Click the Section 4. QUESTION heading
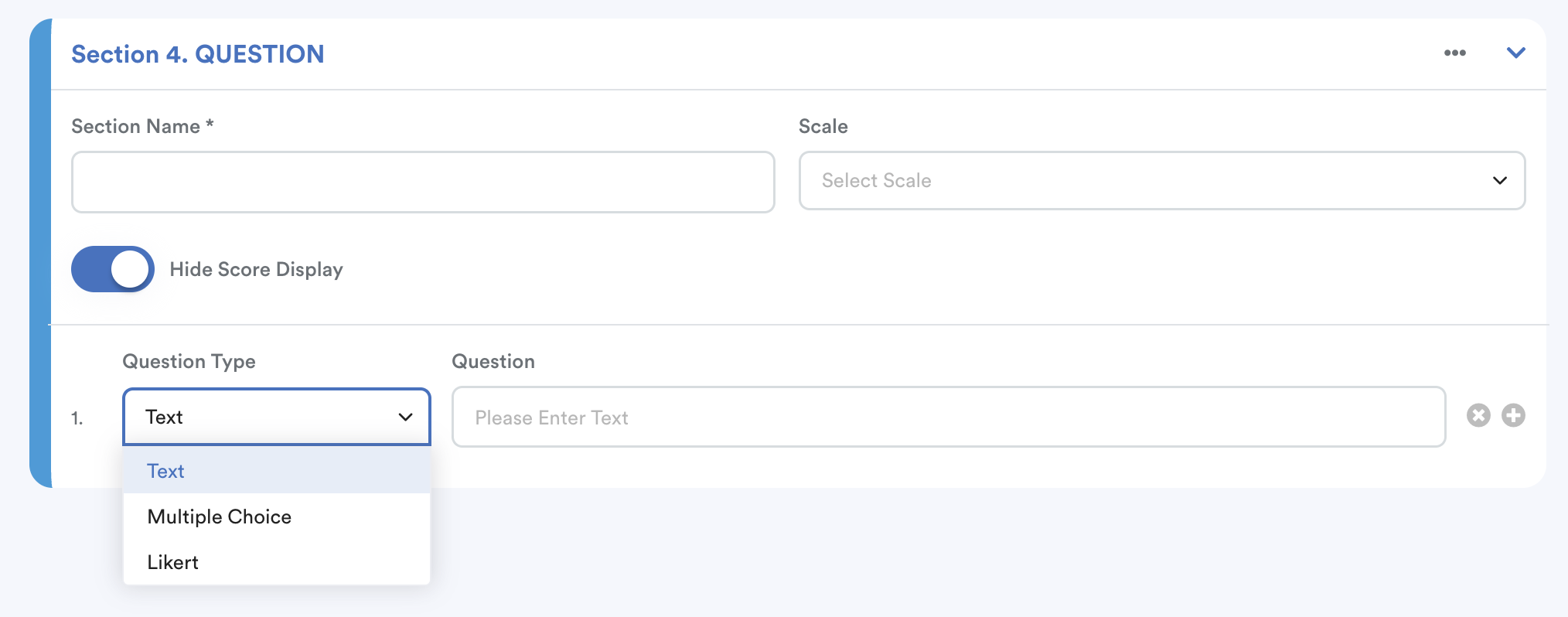This screenshot has height=617, width=1568. point(198,54)
